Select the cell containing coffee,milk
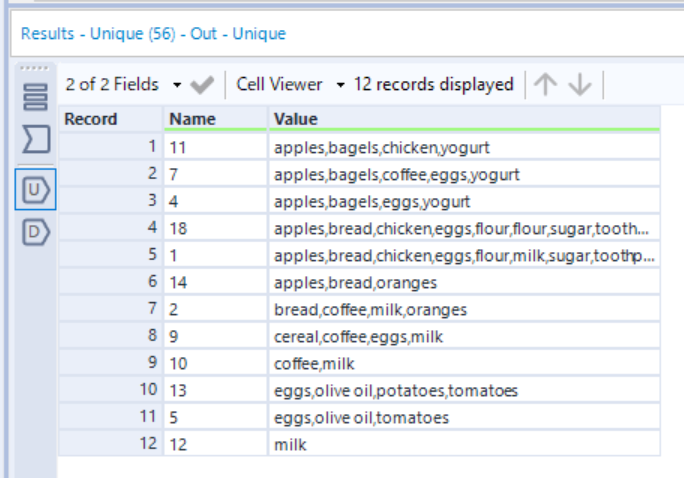Image resolution: width=684 pixels, height=478 pixels. pyautogui.click(x=464, y=363)
